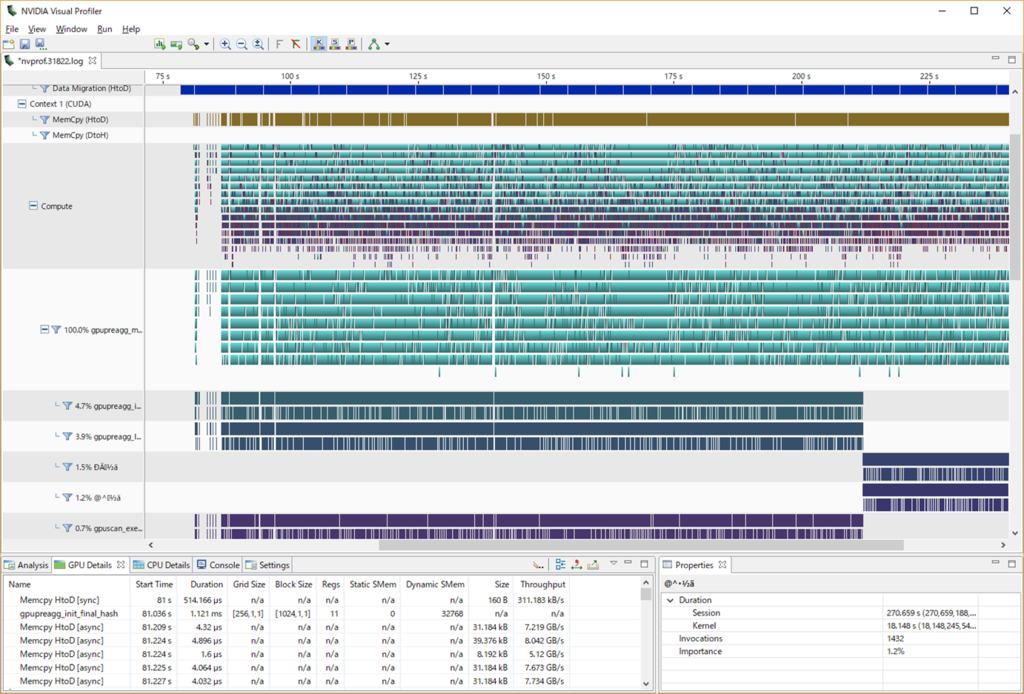This screenshot has height=694, width=1024.
Task: Open the Console tab
Action: point(219,565)
